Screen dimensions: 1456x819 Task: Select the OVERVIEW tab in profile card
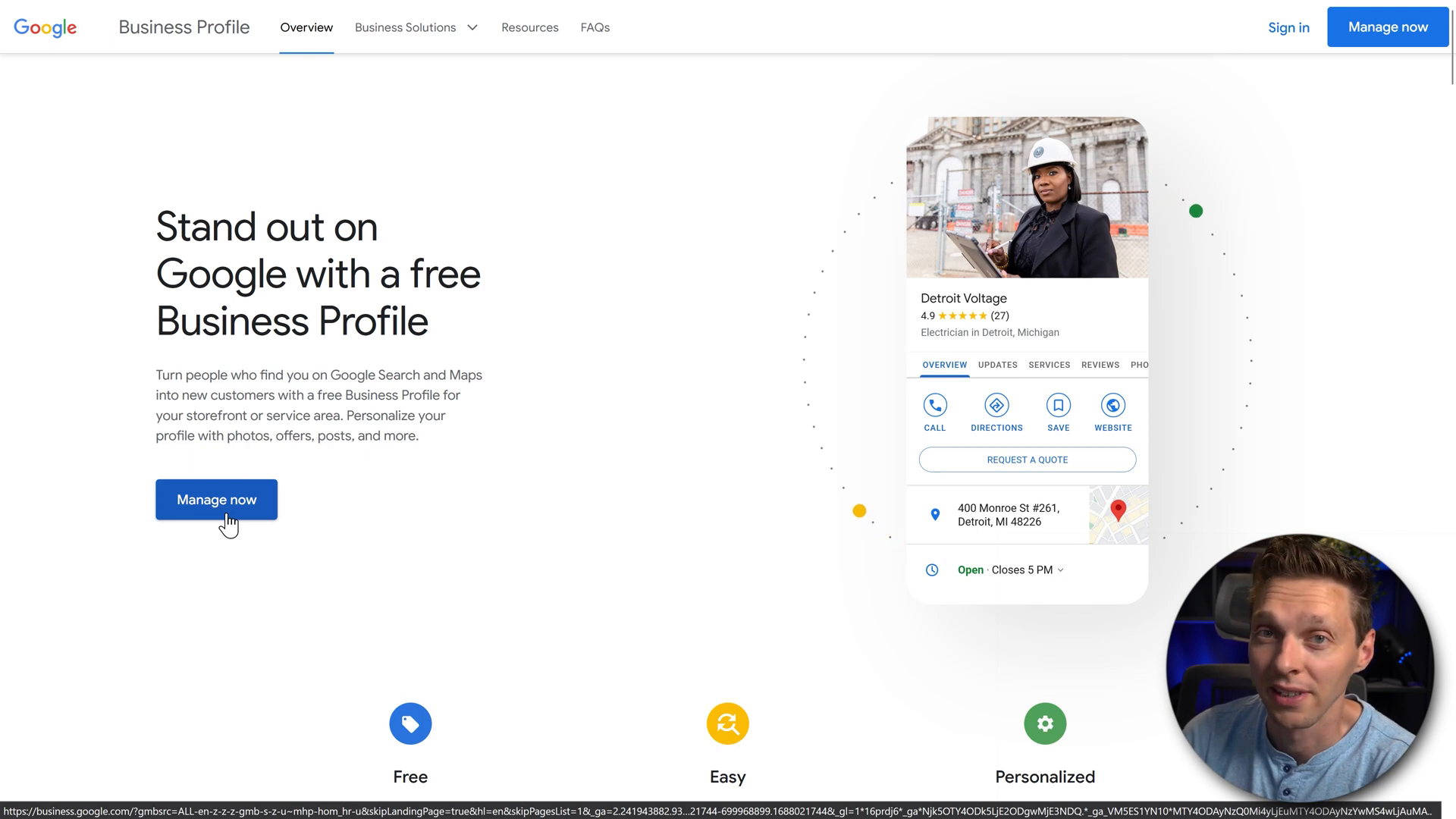(944, 365)
